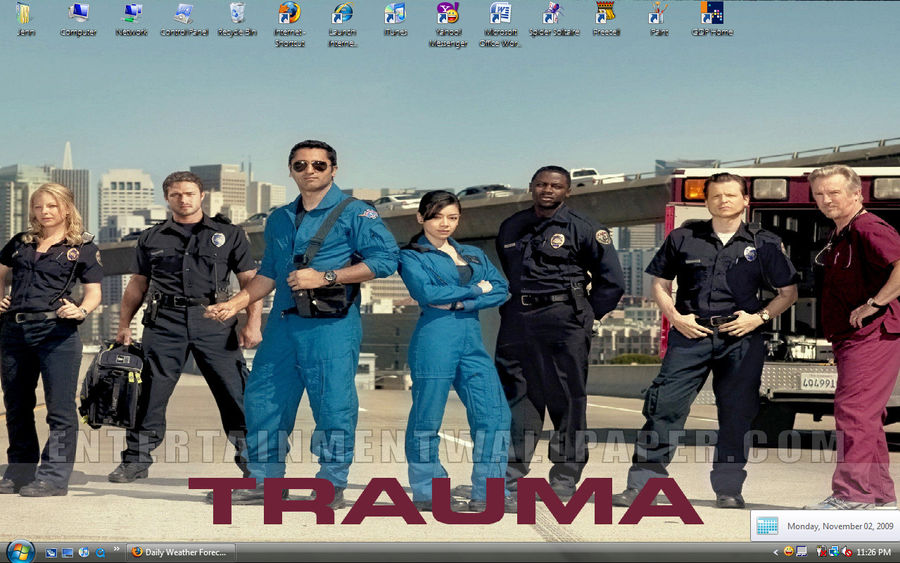
Task: Launch Internet Explorer from desktop shortcut
Action: click(x=343, y=24)
